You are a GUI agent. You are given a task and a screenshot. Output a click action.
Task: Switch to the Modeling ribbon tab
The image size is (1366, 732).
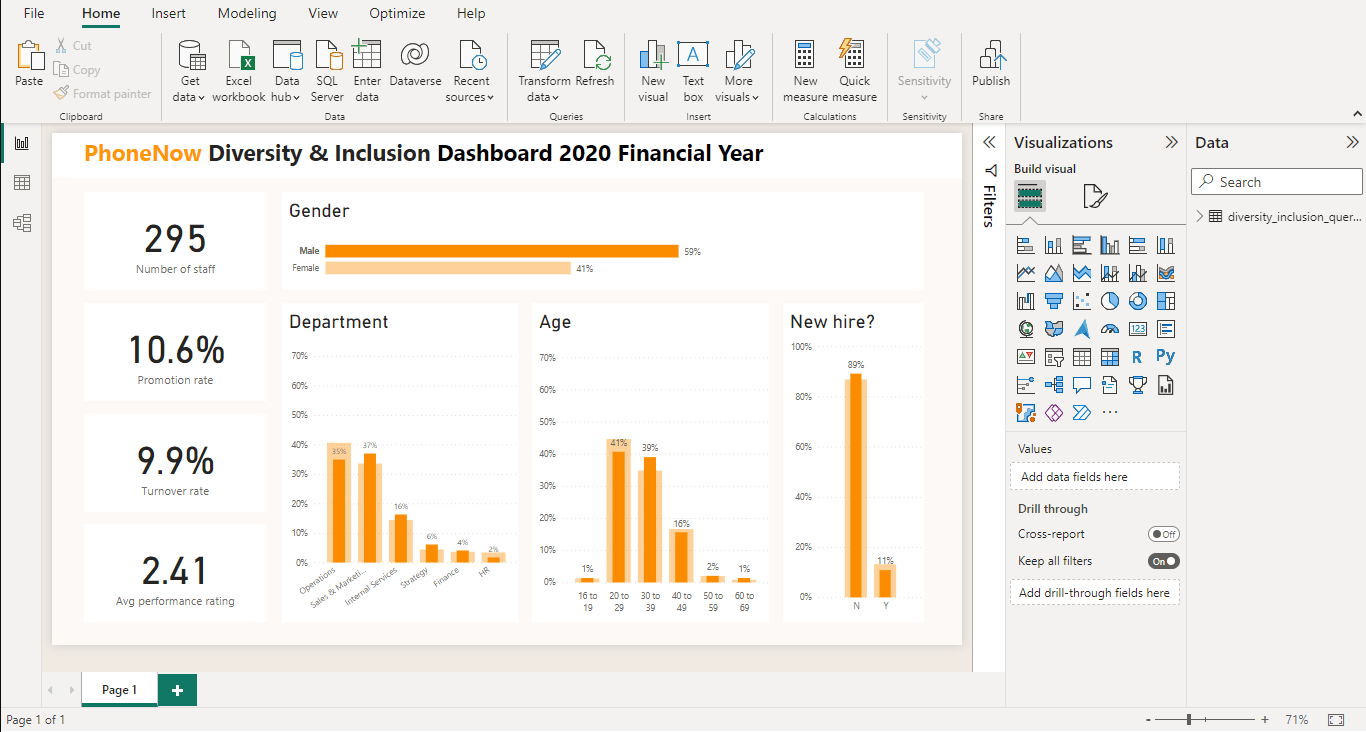(247, 14)
